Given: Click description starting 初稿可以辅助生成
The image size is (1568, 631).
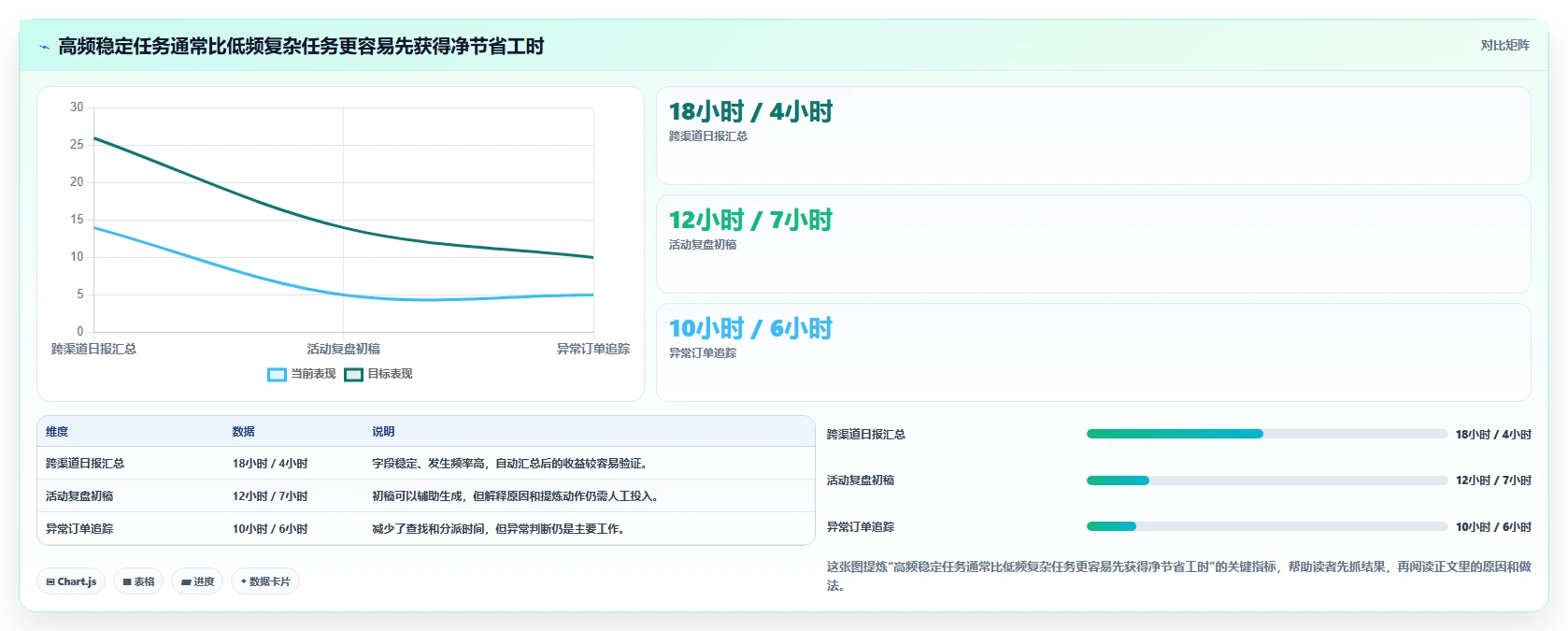Looking at the screenshot, I should tap(517, 496).
